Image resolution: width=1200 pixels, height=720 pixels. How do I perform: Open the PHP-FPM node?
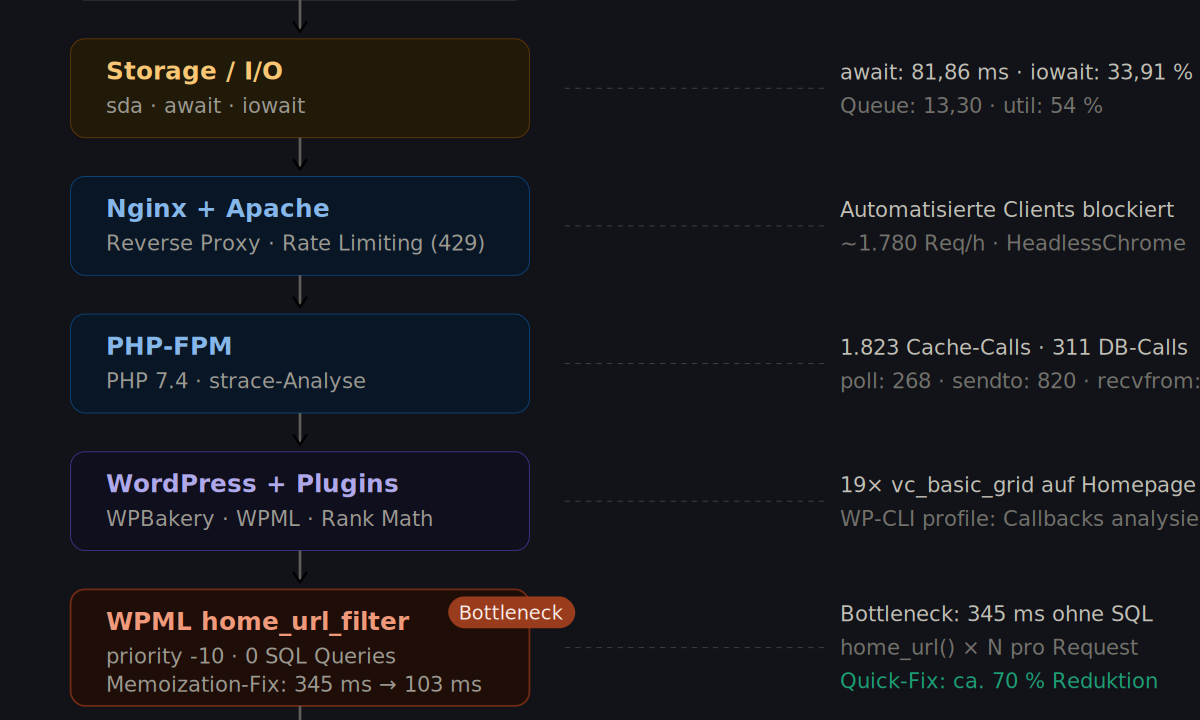tap(300, 363)
